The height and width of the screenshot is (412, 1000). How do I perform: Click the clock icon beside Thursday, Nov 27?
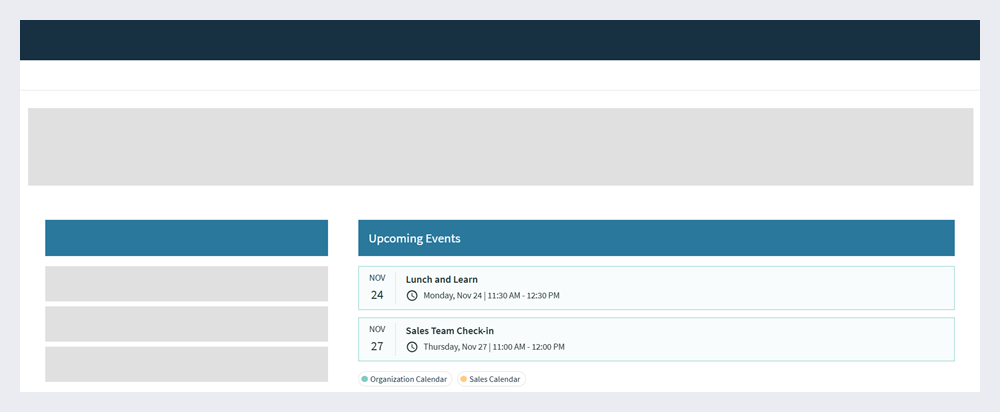412,347
